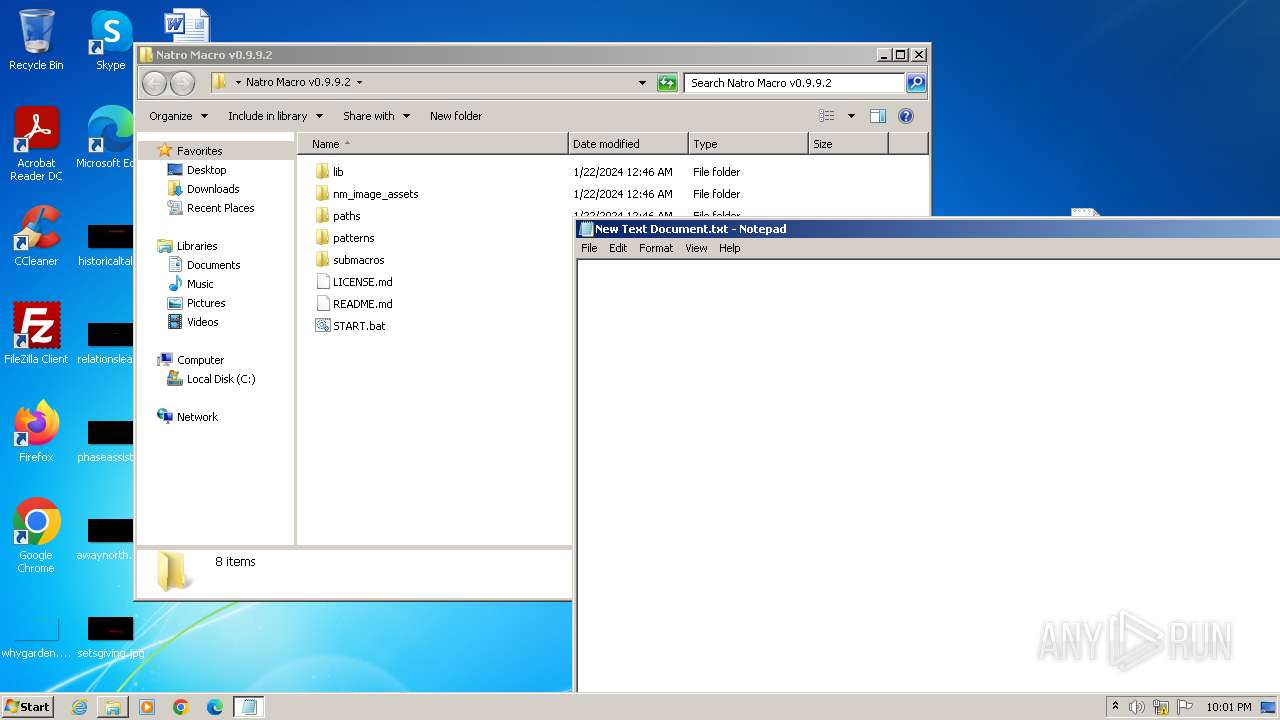Click Notepad taskbar button
This screenshot has height=720, width=1280.
pyautogui.click(x=249, y=707)
